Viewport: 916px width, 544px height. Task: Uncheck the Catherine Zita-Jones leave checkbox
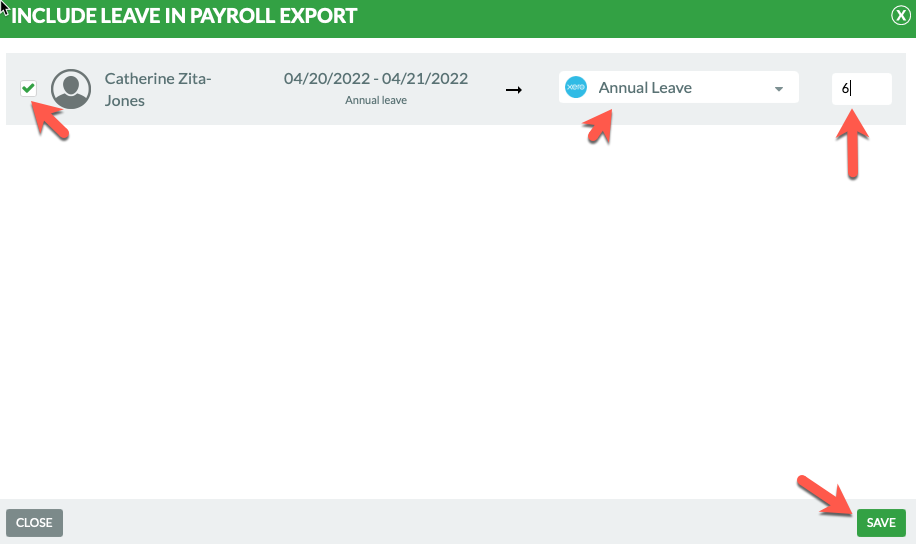point(28,88)
